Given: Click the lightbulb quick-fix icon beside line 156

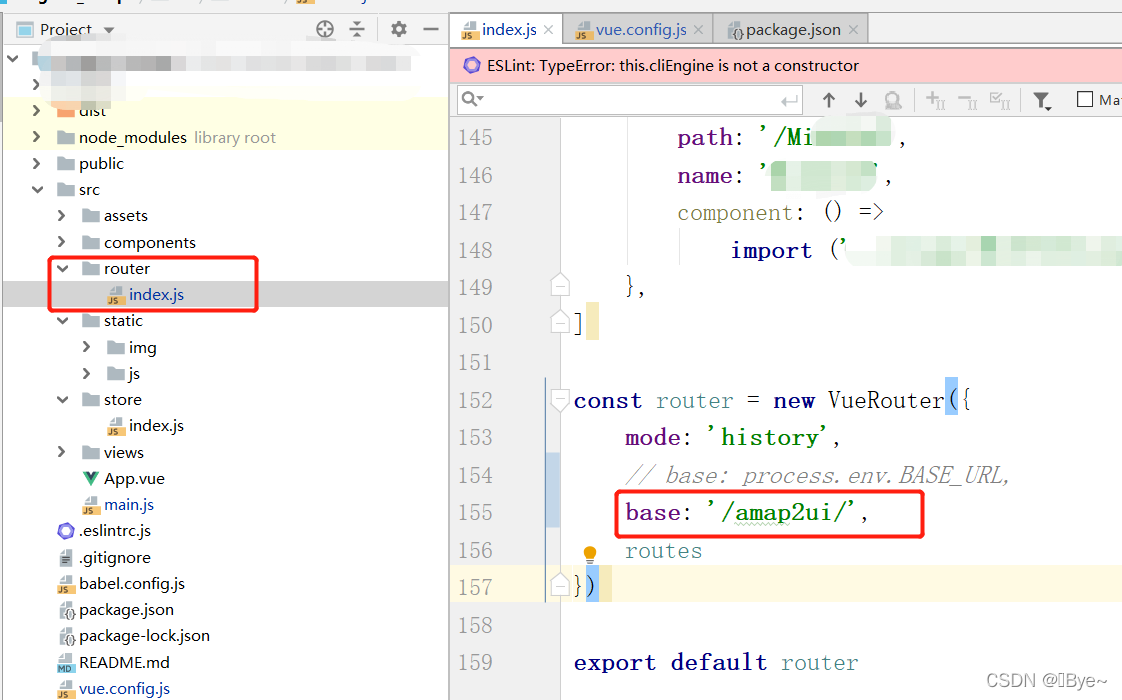Looking at the screenshot, I should (x=589, y=551).
